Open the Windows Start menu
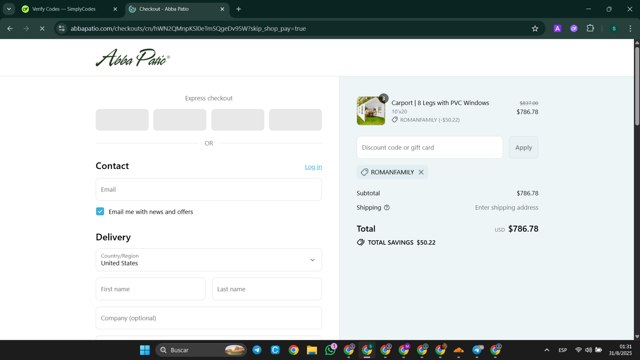Viewport: 640px width, 360px height. coord(144,350)
